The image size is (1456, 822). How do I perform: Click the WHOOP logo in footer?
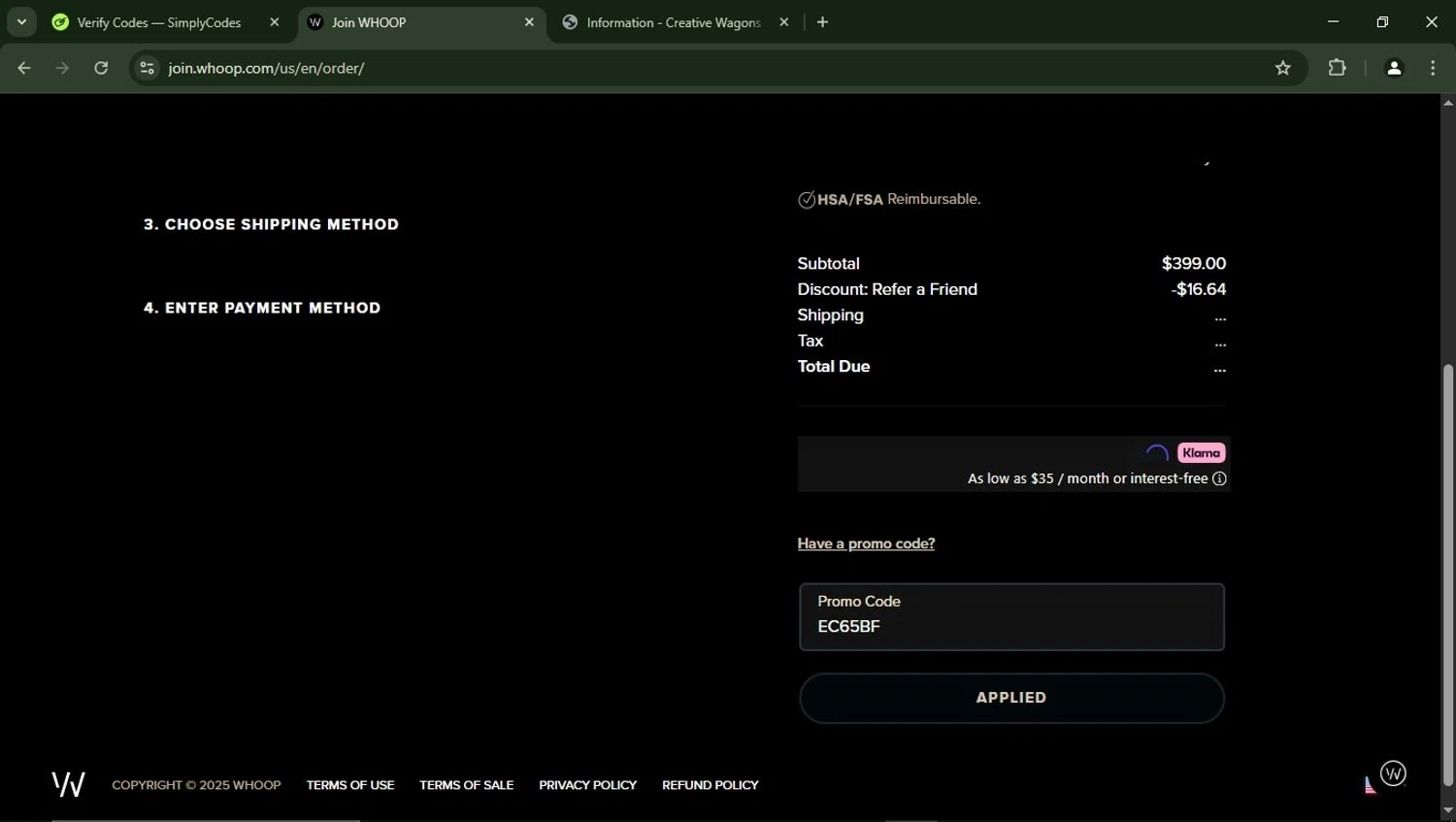click(68, 784)
